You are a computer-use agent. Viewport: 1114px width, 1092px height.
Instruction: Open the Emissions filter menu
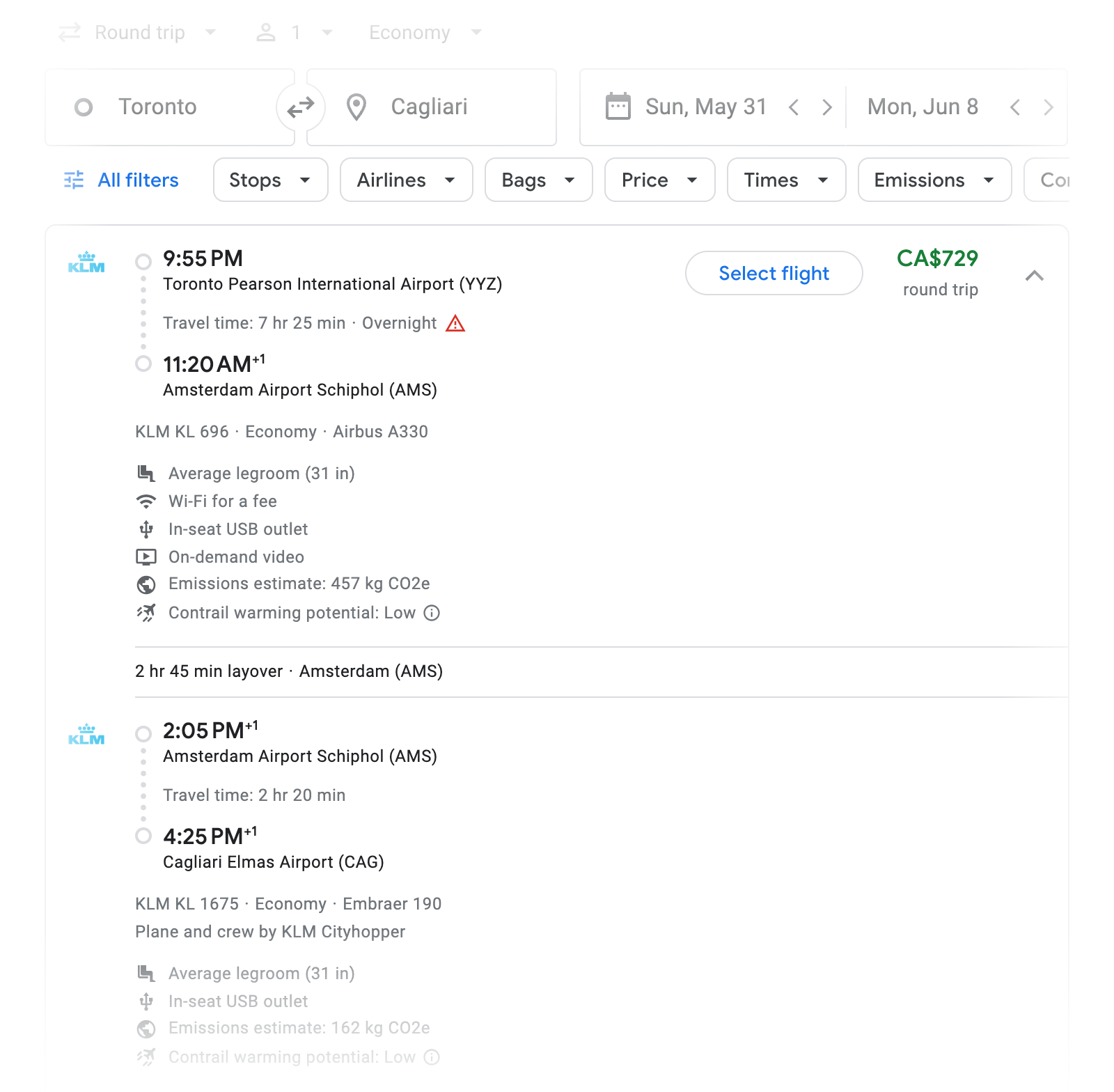click(x=934, y=180)
